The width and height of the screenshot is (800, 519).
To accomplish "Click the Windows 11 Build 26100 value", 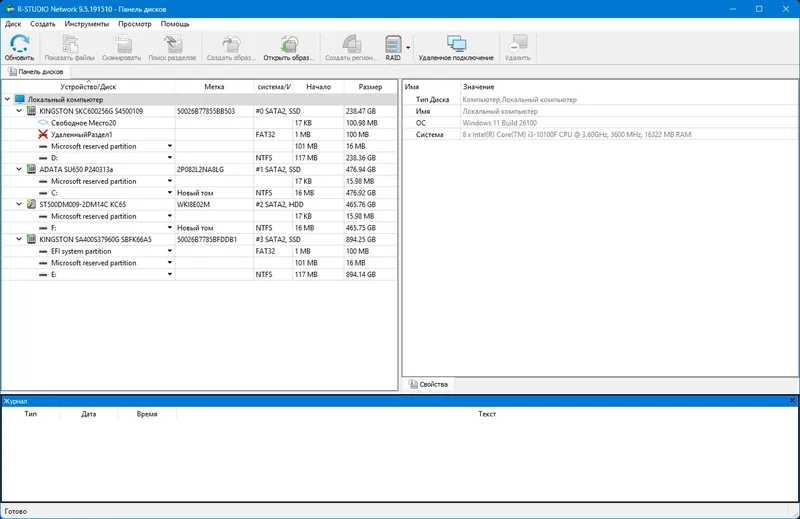I will point(499,122).
